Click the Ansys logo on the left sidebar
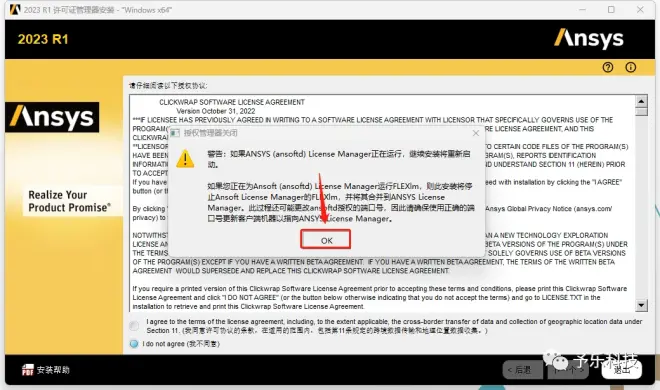Image resolution: width=660 pixels, height=390 pixels. (x=52, y=117)
